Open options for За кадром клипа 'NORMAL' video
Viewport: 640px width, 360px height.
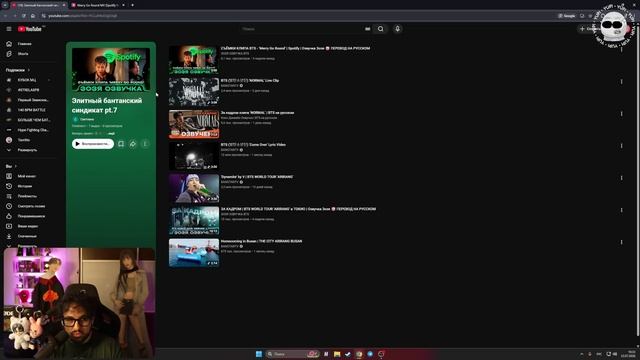point(622,114)
